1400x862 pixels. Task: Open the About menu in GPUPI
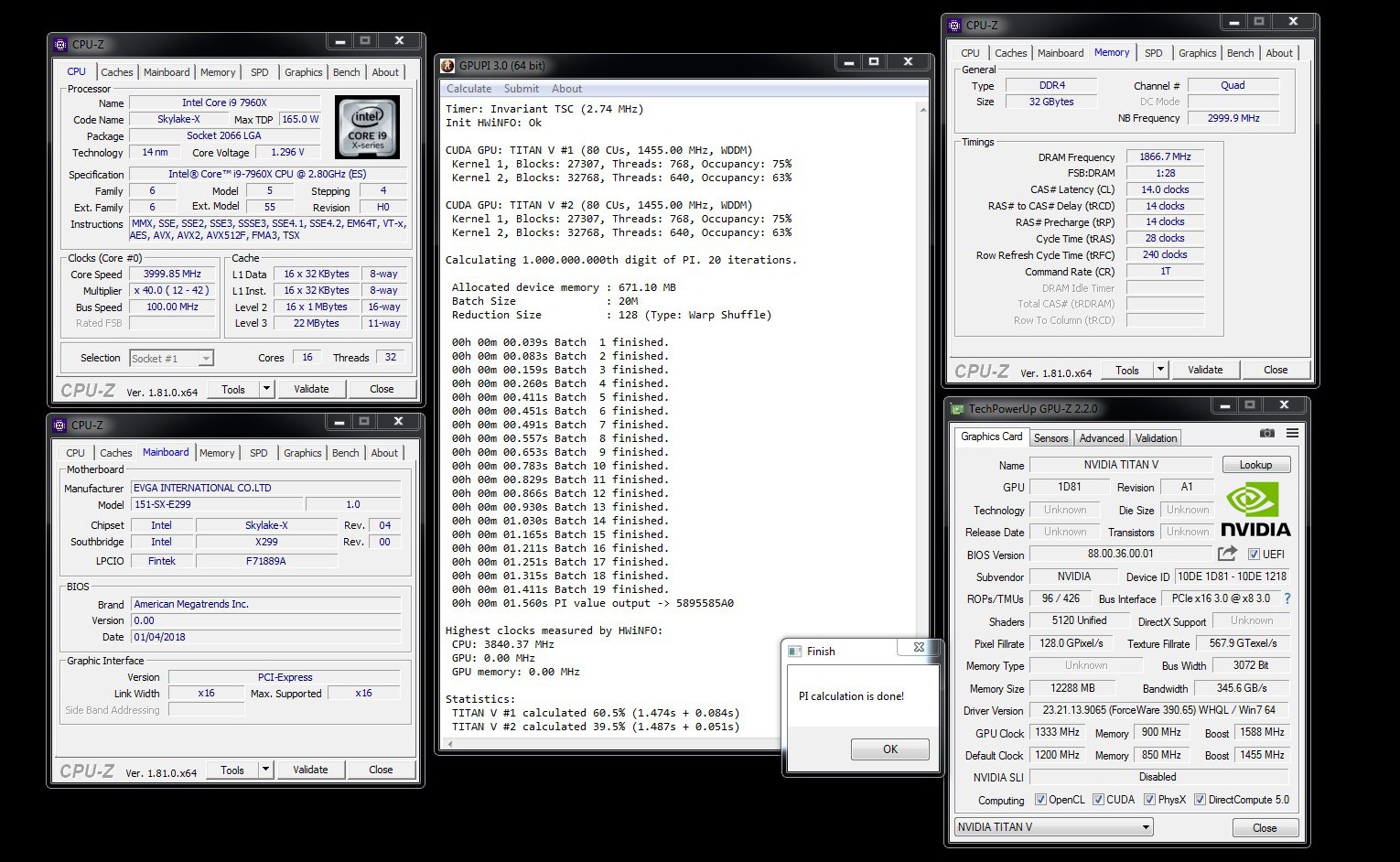coord(566,89)
